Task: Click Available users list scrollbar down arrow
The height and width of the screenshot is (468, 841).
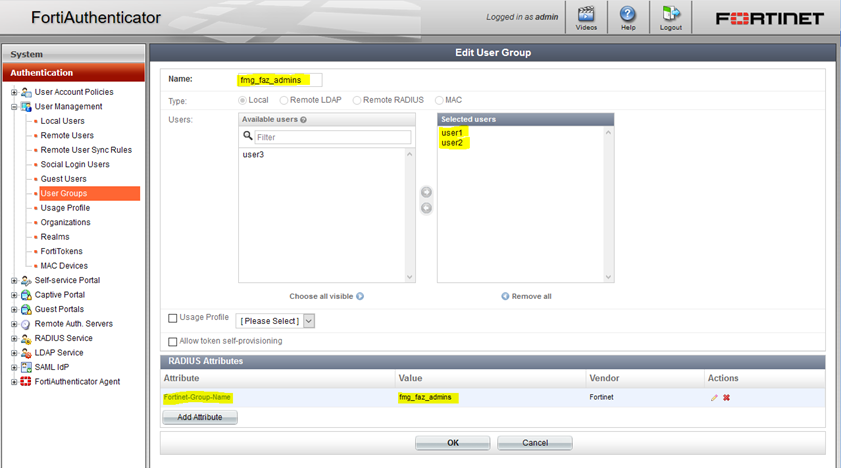Action: [410, 277]
